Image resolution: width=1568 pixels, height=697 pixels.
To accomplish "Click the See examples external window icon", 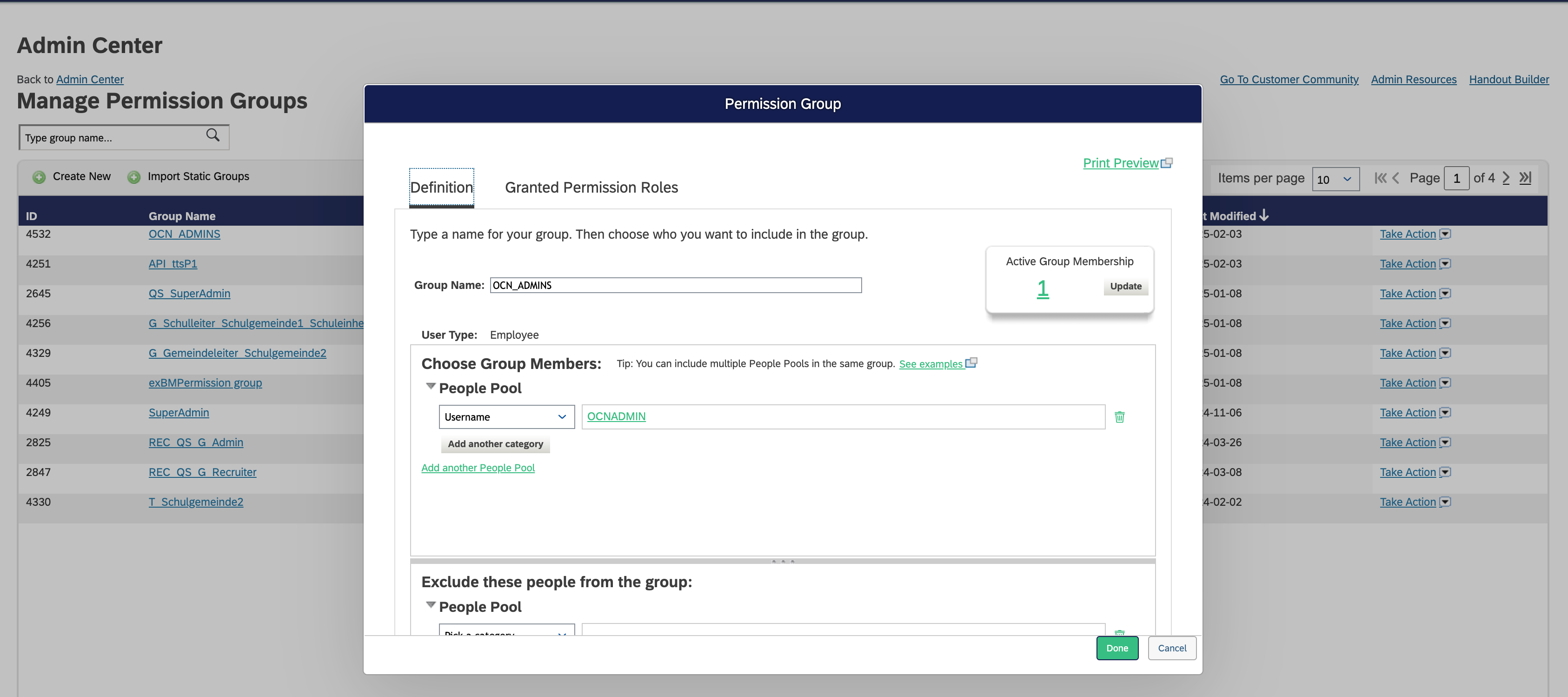I will 971,363.
